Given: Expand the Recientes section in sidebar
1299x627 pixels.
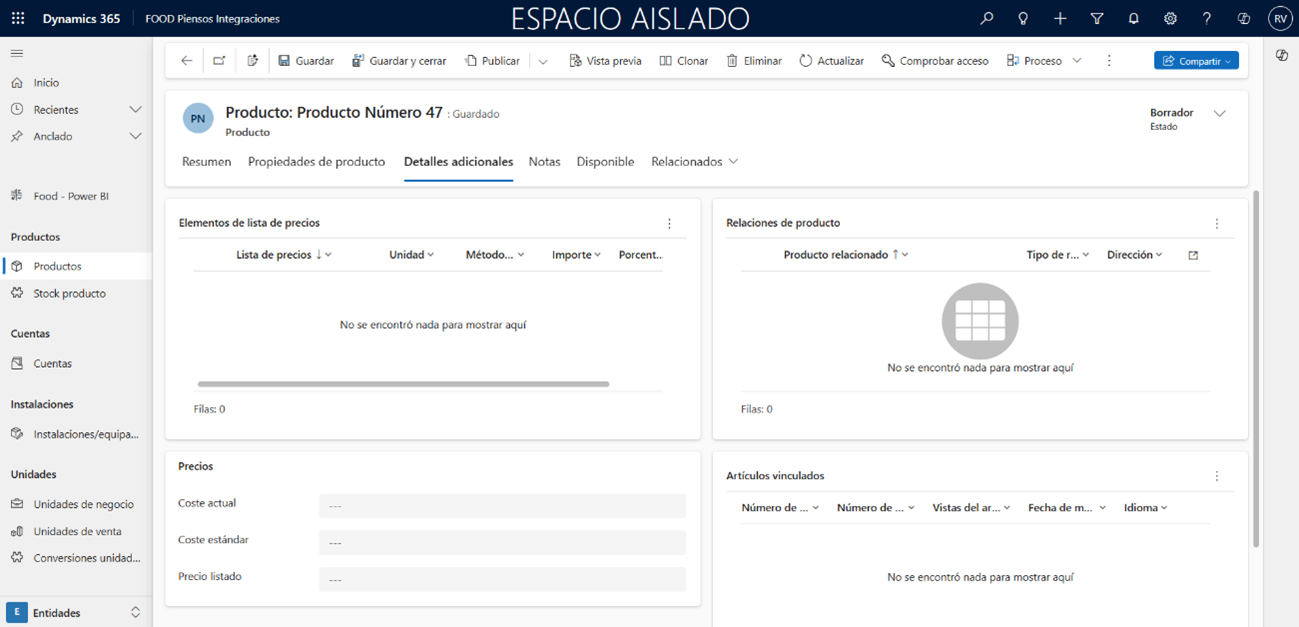Looking at the screenshot, I should pyautogui.click(x=135, y=110).
